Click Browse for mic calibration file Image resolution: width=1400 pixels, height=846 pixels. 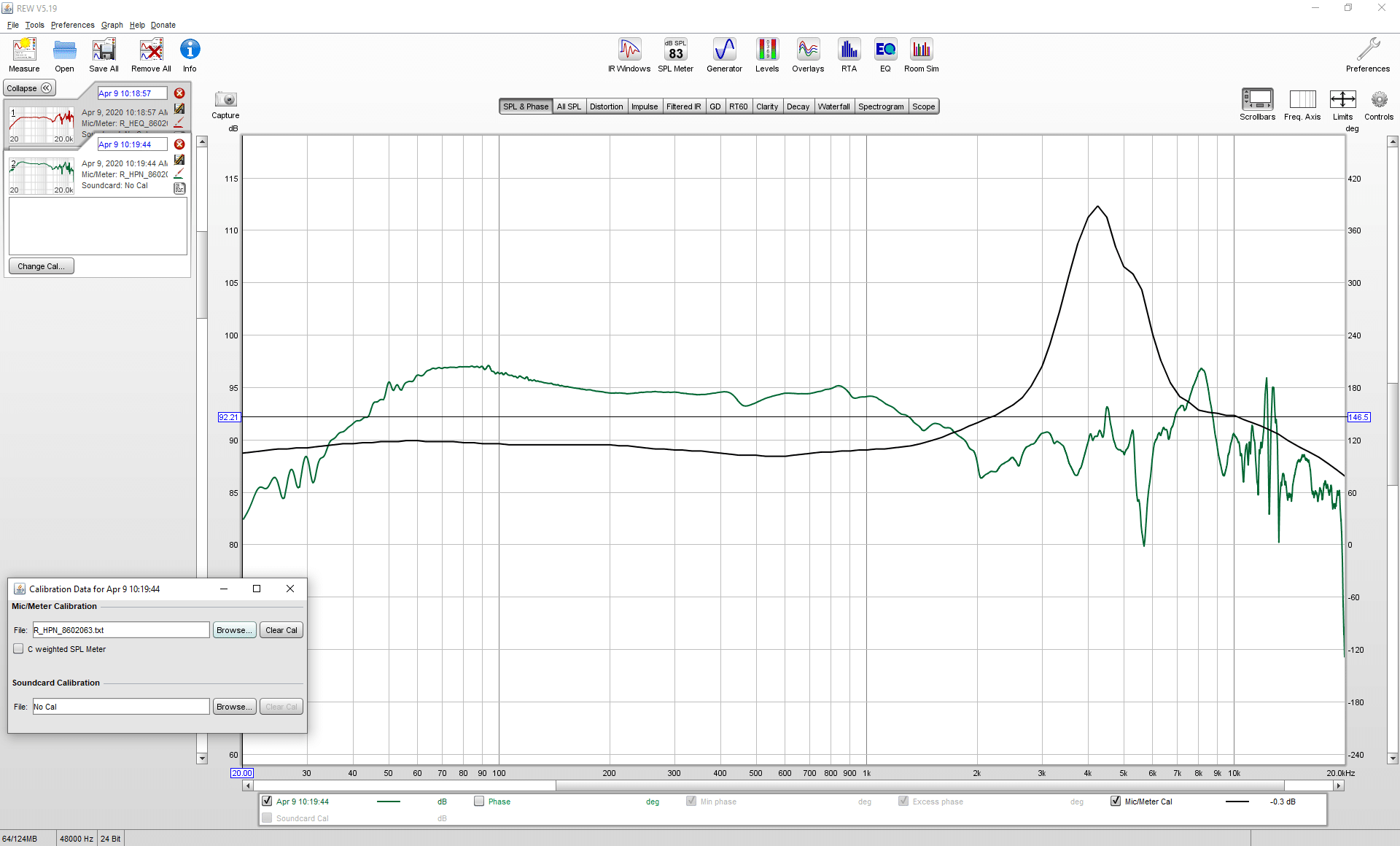[234, 630]
